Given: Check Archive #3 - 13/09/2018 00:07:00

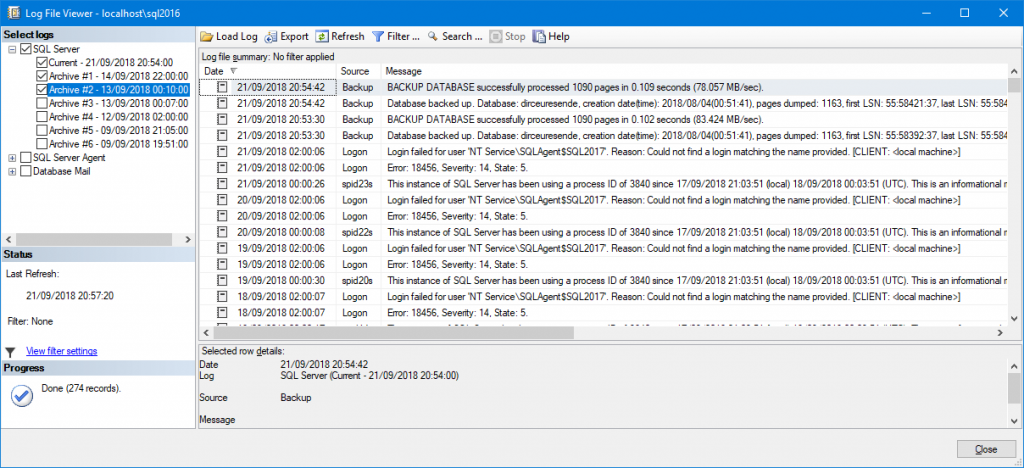Looking at the screenshot, I should [x=42, y=103].
